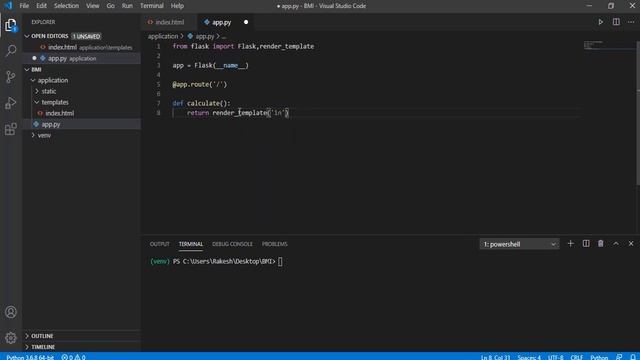Select app.py in Open Editors list
This screenshot has height=360, width=640.
[82, 58]
